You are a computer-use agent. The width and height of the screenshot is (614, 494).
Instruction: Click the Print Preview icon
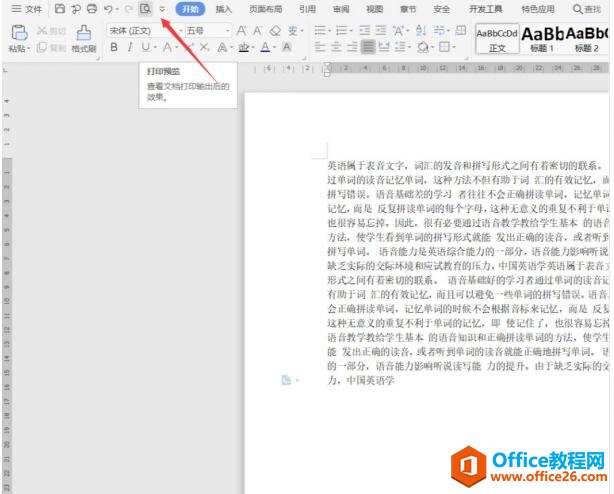tap(144, 9)
